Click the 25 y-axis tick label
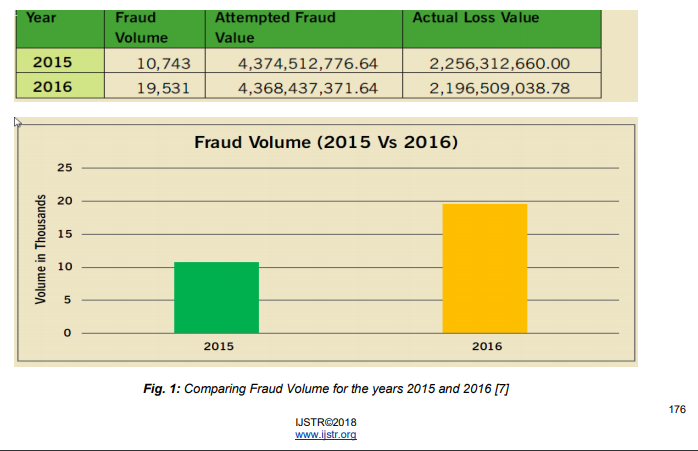698x451 pixels. tap(65, 168)
